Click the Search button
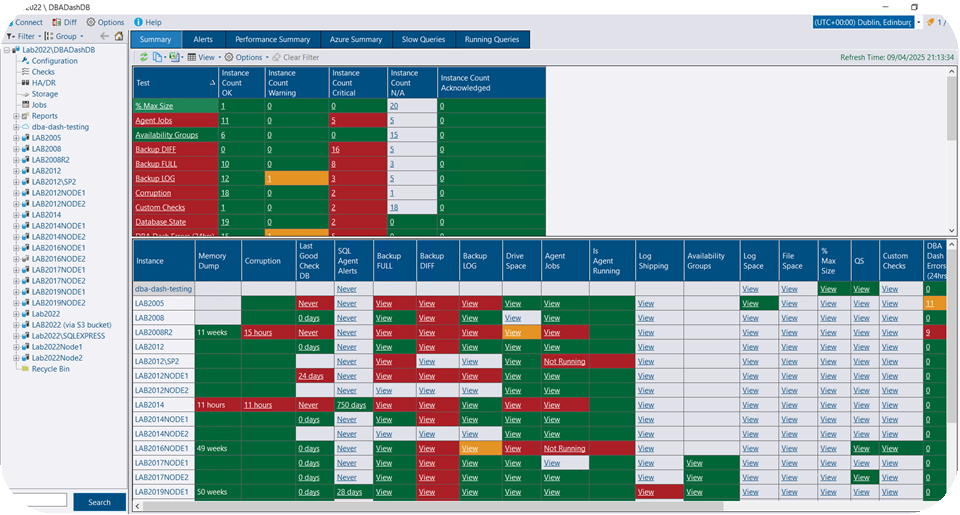Image resolution: width=960 pixels, height=515 pixels. [x=99, y=502]
